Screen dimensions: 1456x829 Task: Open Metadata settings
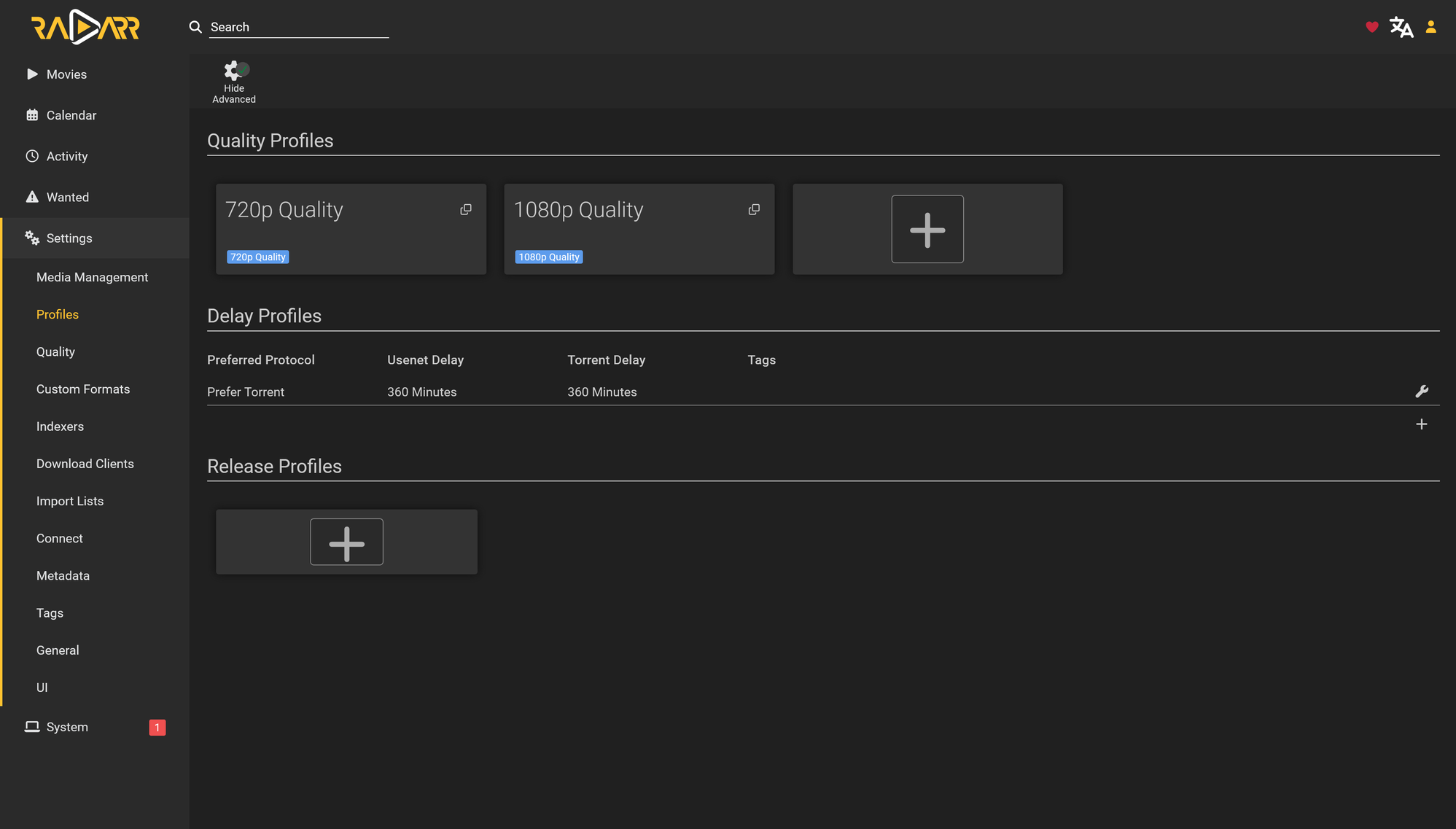click(63, 575)
